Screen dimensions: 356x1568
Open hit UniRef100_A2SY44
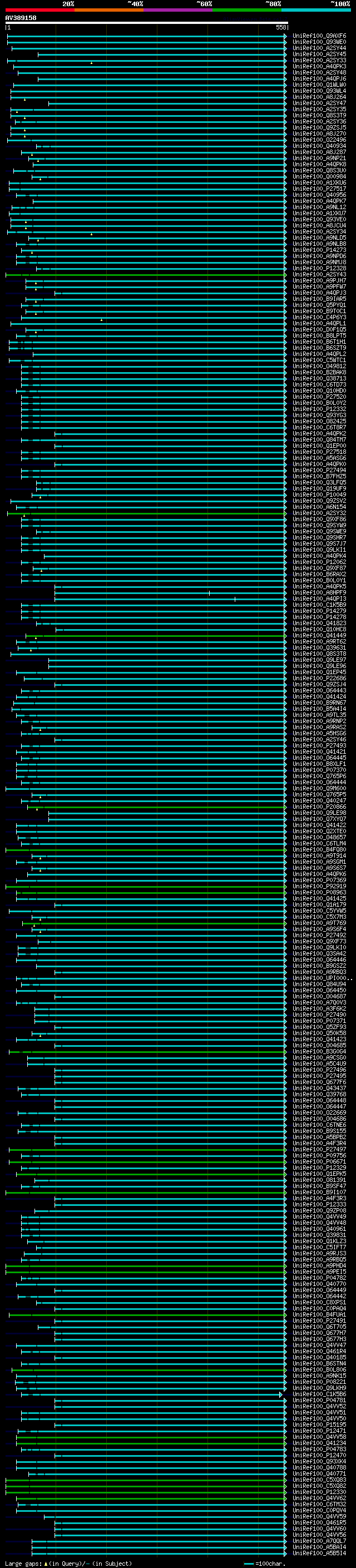coord(319,48)
